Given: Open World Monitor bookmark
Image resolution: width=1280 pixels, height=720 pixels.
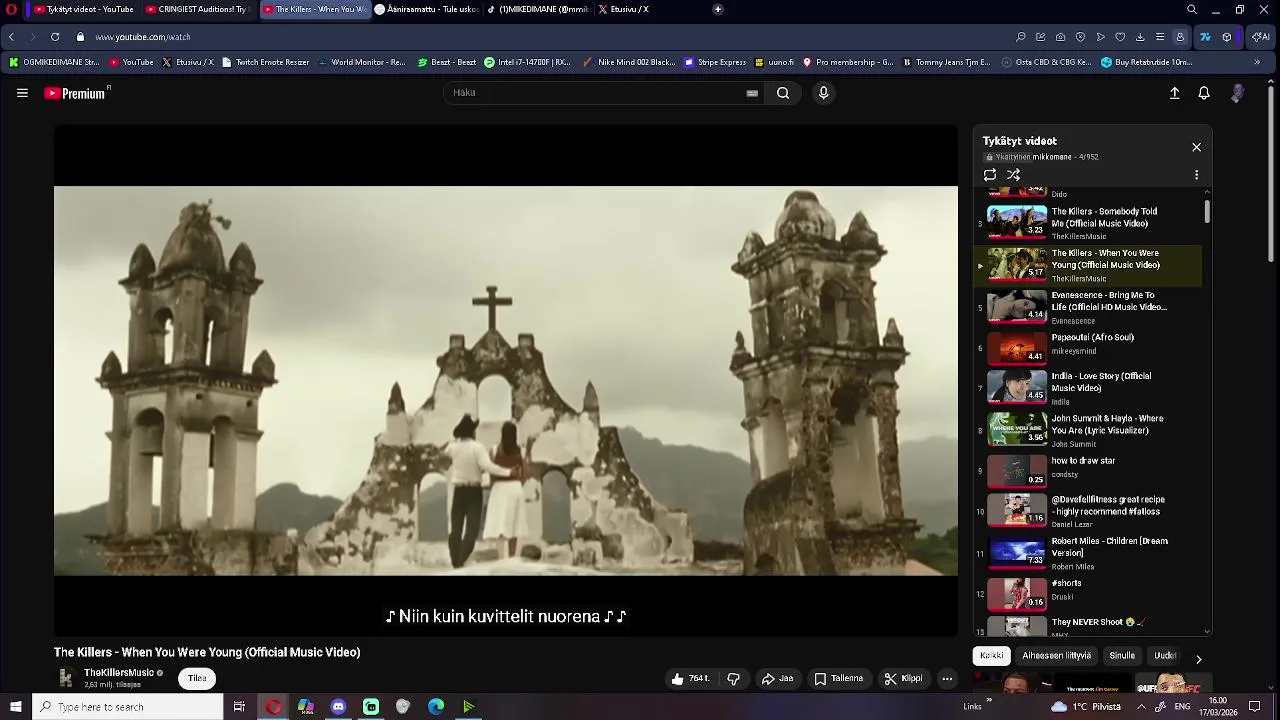Looking at the screenshot, I should point(362,62).
